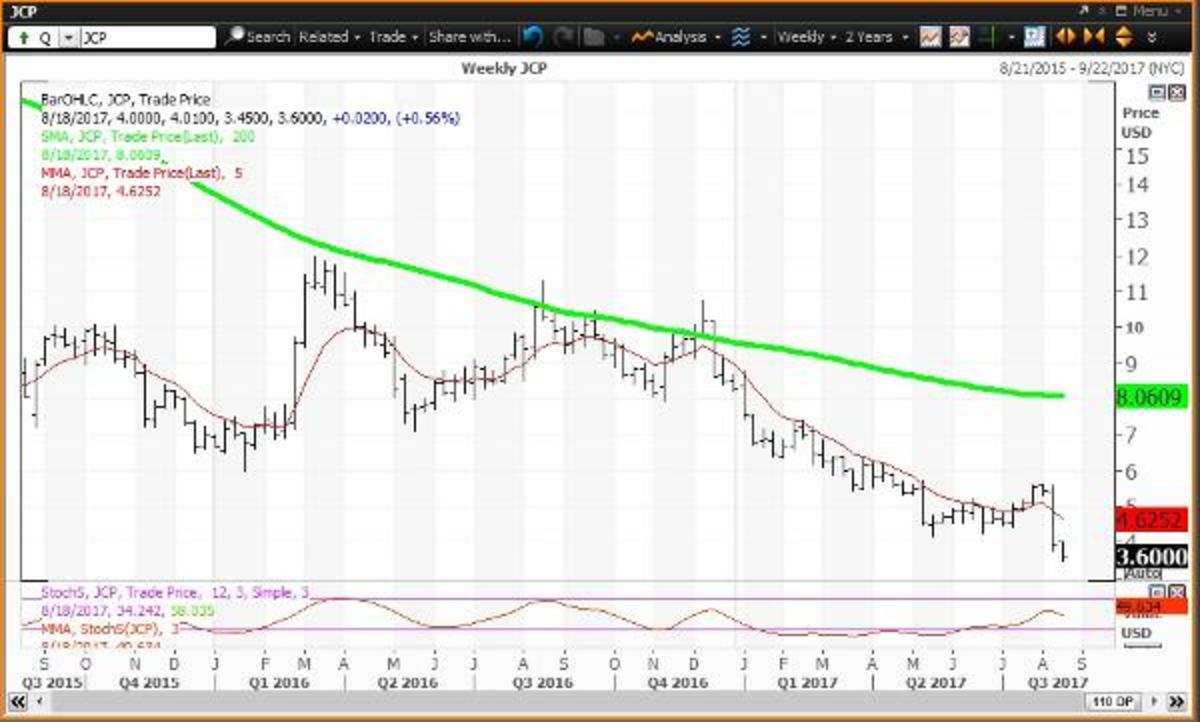
Task: Click the blue wavy lines studies icon
Action: coord(741,37)
